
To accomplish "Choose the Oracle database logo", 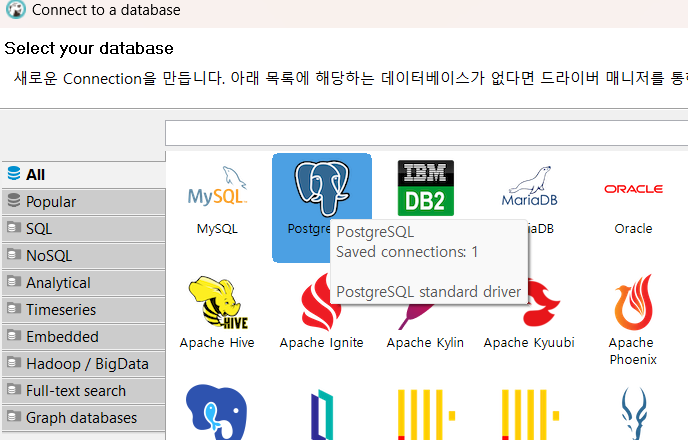I will tap(633, 189).
